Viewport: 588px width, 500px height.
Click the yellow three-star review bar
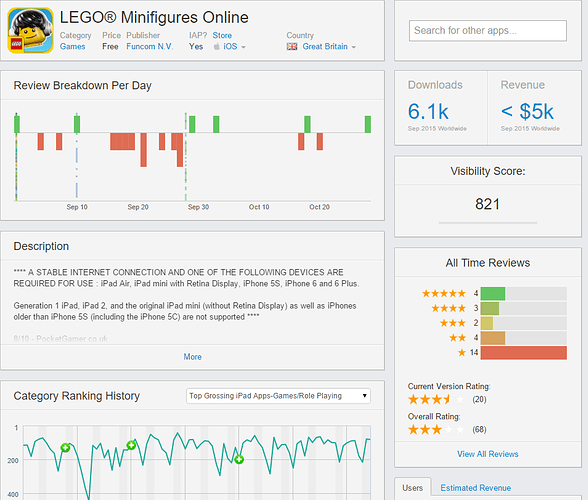click(487, 323)
